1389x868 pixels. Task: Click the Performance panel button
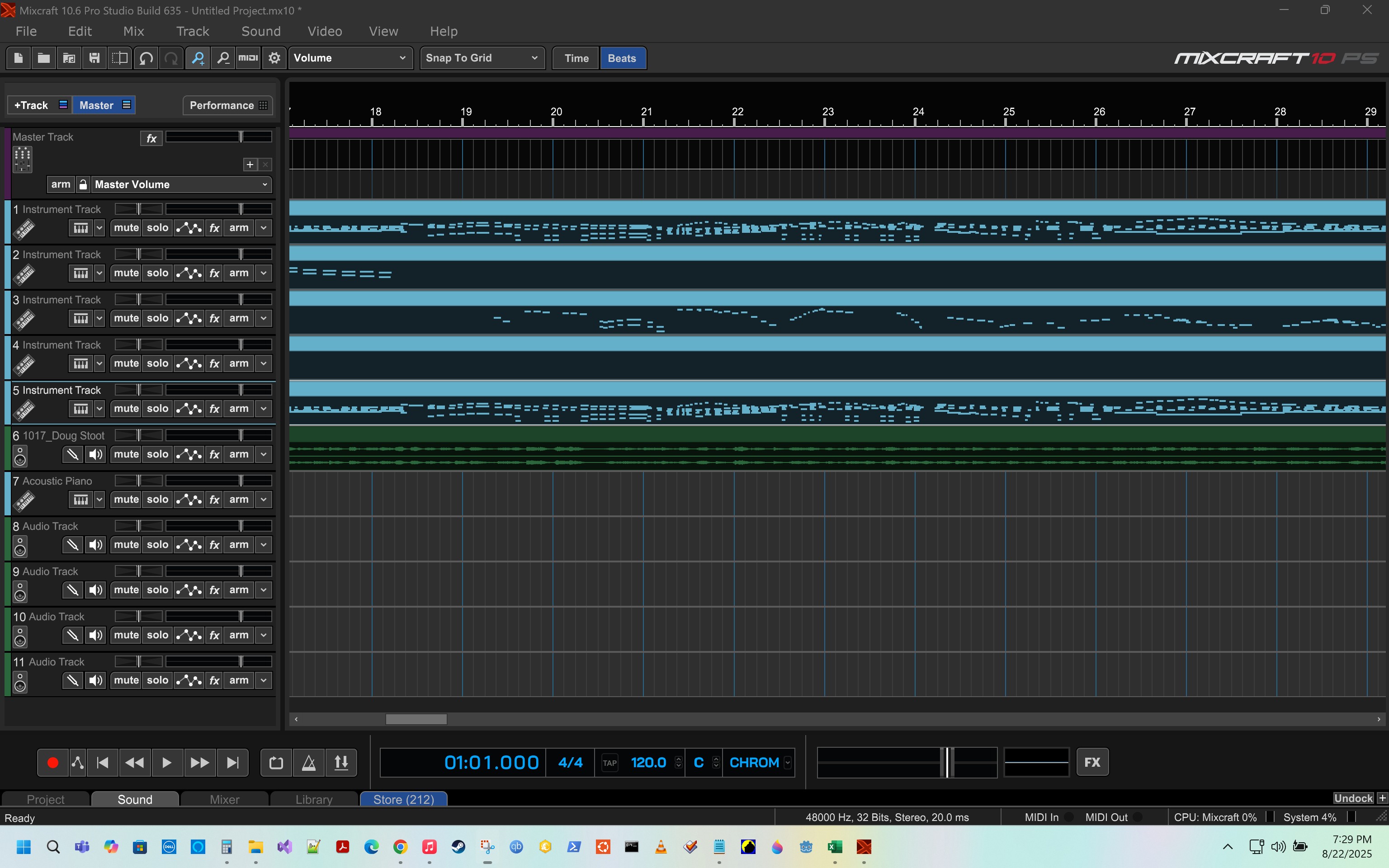click(x=228, y=106)
